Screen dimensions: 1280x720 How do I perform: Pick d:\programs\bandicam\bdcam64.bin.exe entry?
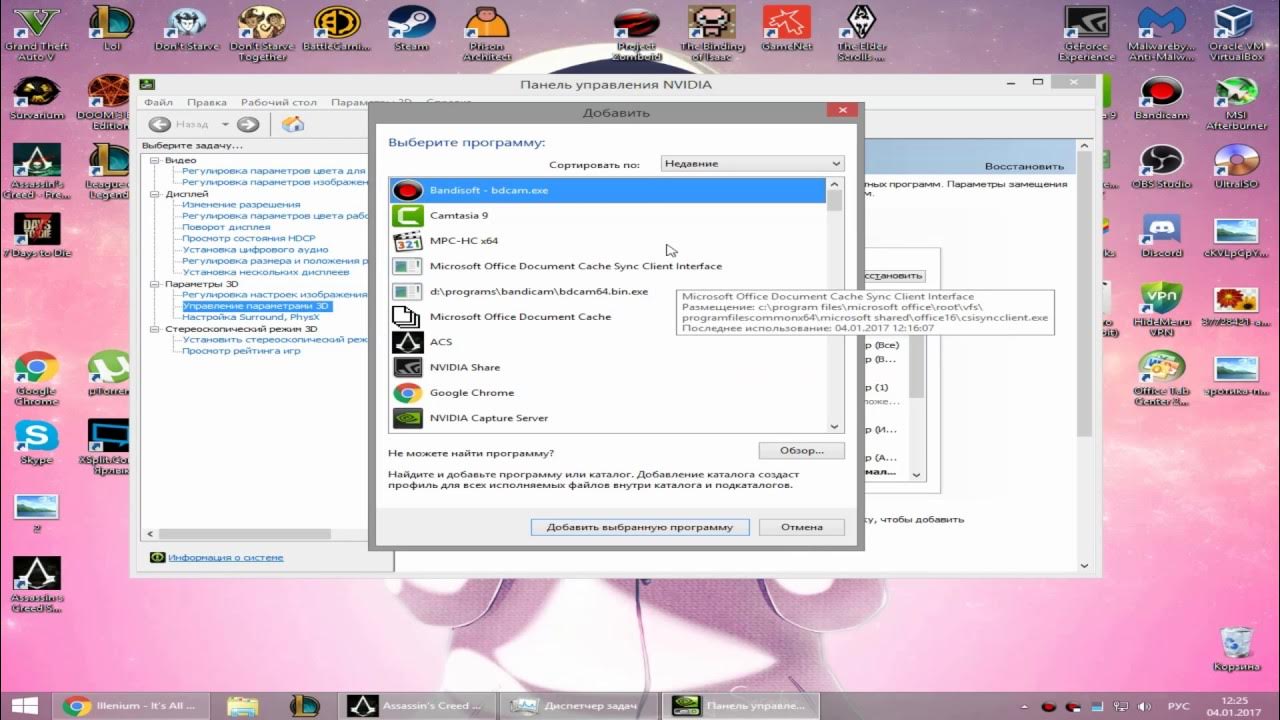607,291
